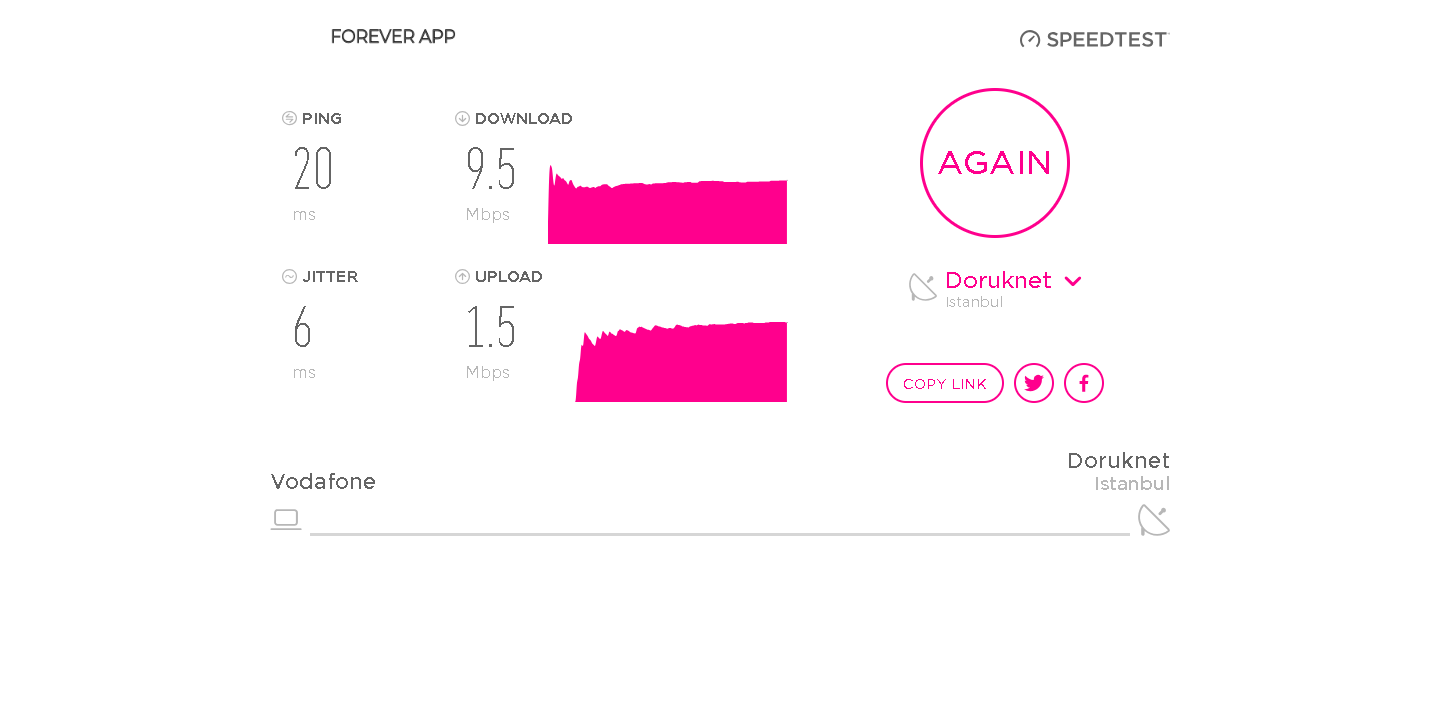Click the SPEEDTEST brand link
1440x728 pixels.
pyautogui.click(x=1095, y=39)
